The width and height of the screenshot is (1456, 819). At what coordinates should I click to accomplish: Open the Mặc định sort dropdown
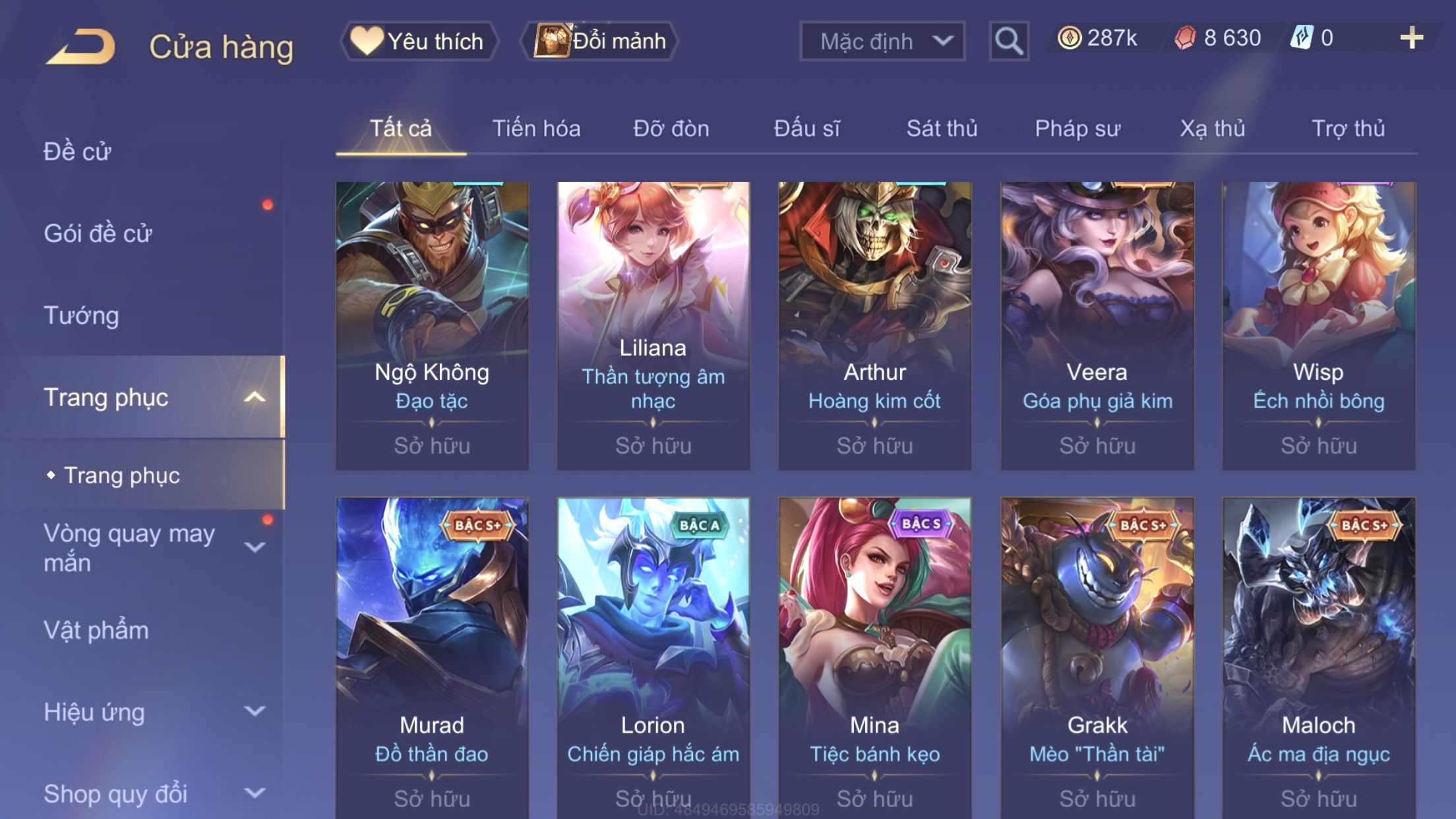click(882, 41)
